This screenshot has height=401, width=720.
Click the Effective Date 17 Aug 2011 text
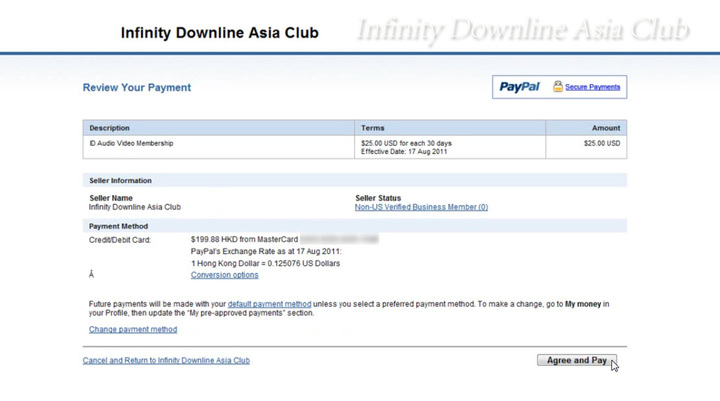(x=404, y=152)
